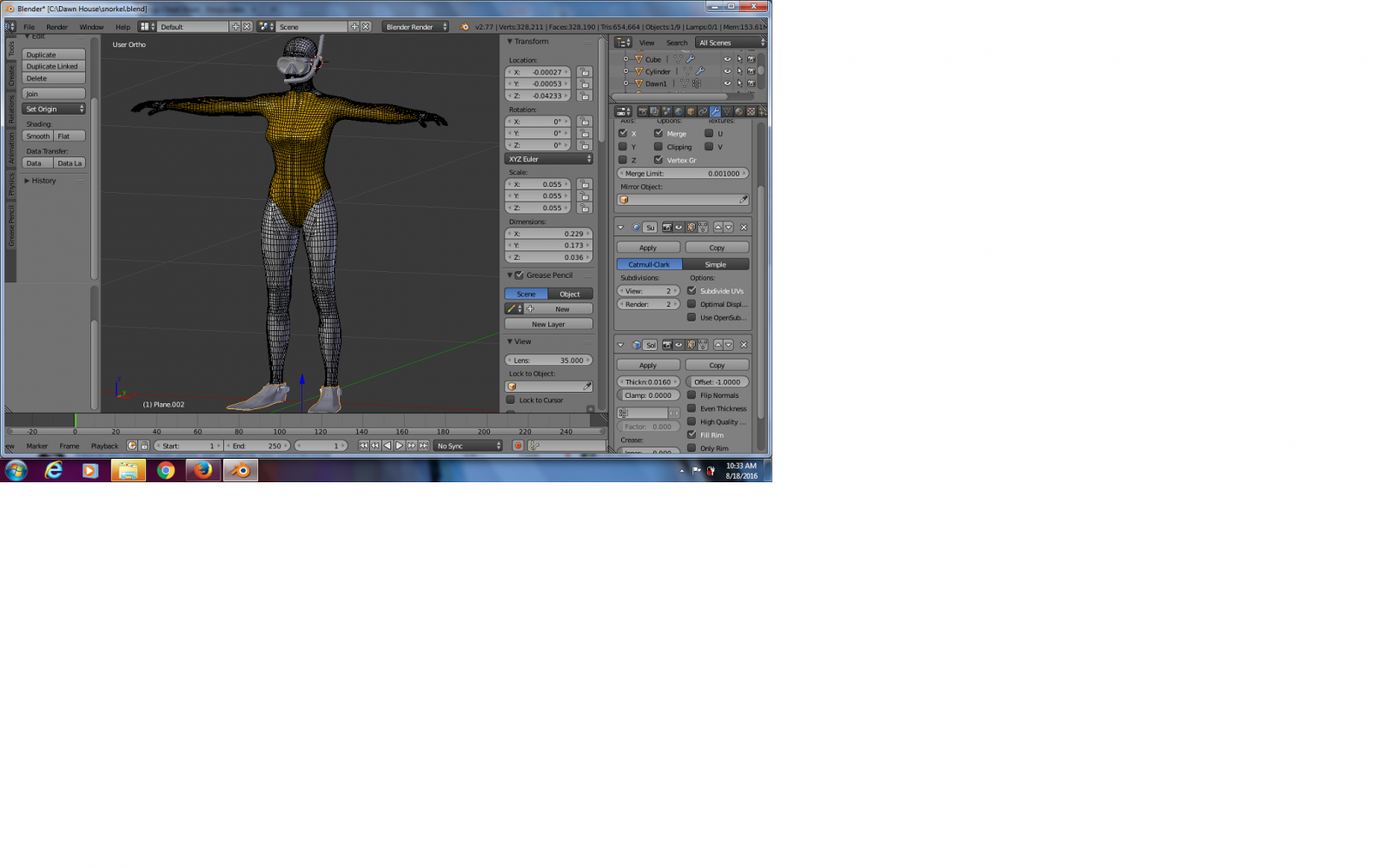Viewport: 1390px width, 868px height.
Task: Open the Blender Render engine dropdown
Action: click(416, 27)
